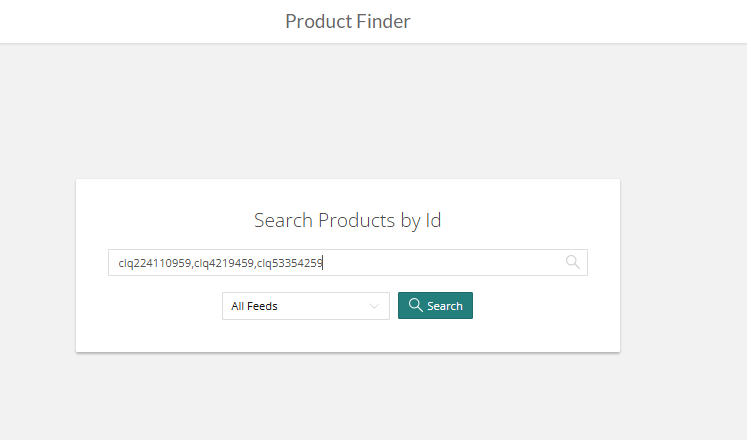
Task: Open the All Feeds feed selector
Action: click(x=306, y=306)
